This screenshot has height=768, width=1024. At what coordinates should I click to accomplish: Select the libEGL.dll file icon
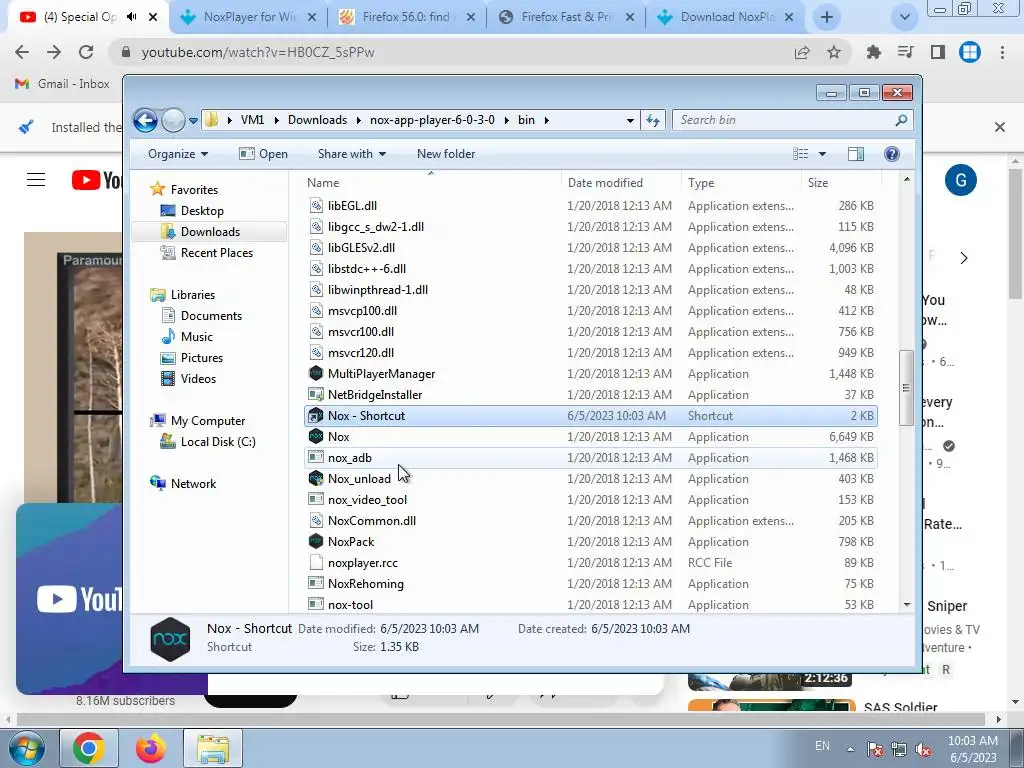pos(316,206)
